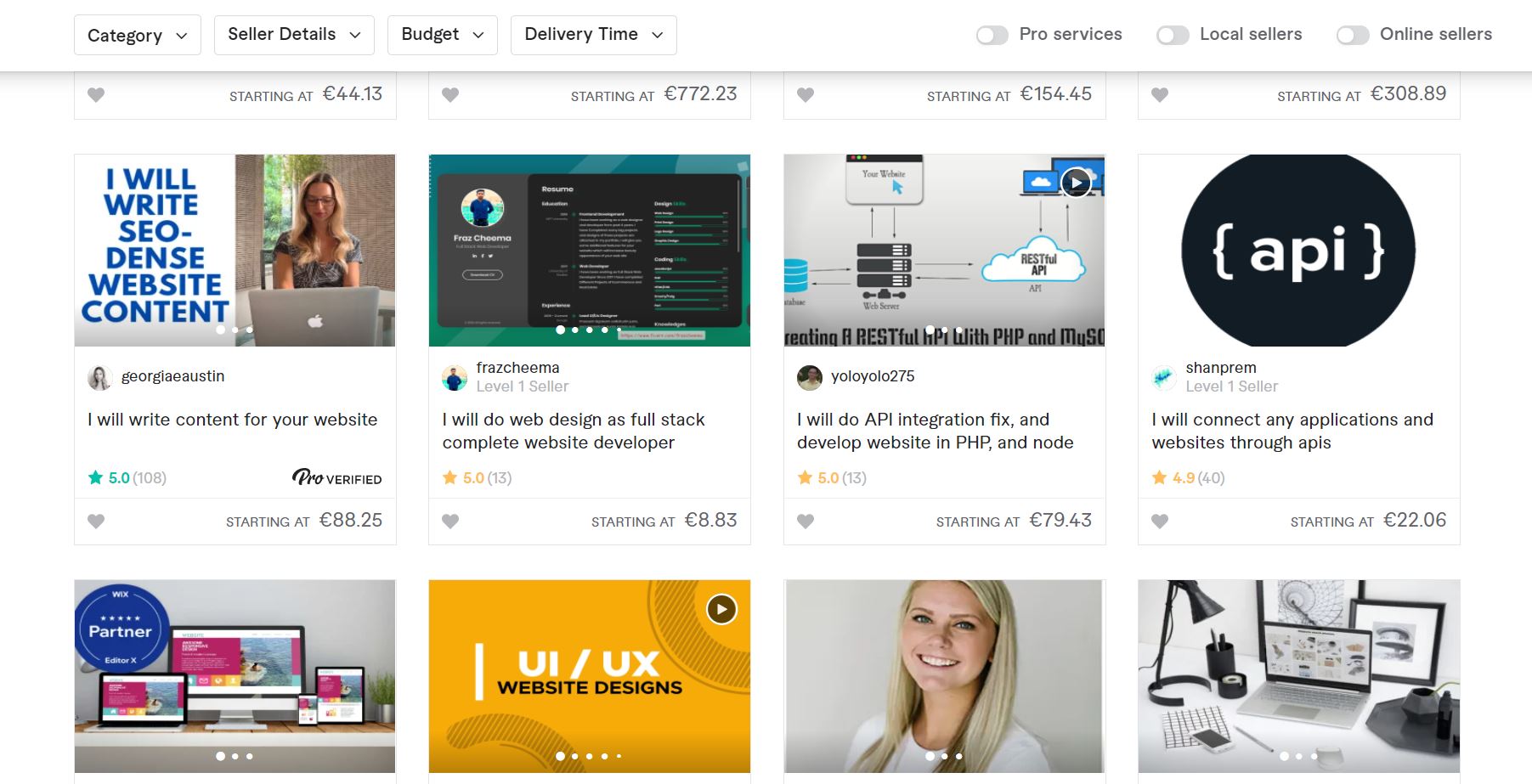Click the (108) review count
Image resolution: width=1532 pixels, height=784 pixels.
click(x=150, y=478)
